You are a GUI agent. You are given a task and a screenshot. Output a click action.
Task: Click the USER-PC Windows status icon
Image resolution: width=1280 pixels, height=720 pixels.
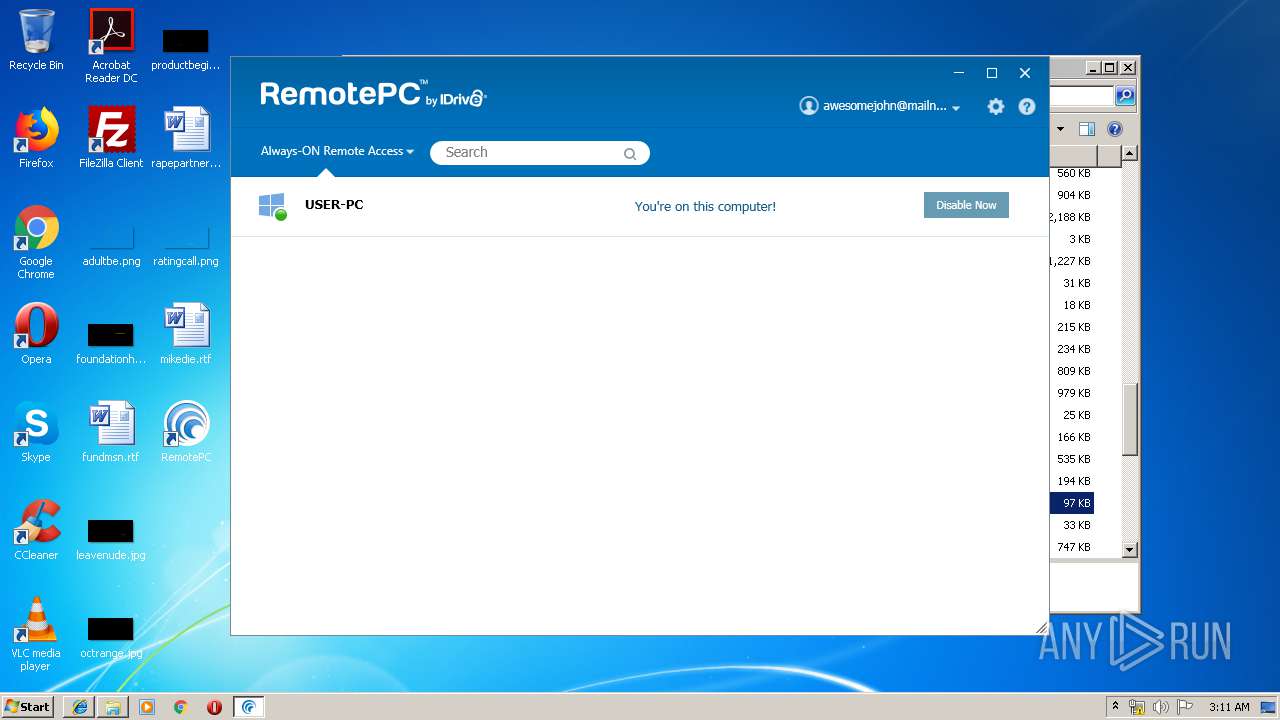coord(272,206)
